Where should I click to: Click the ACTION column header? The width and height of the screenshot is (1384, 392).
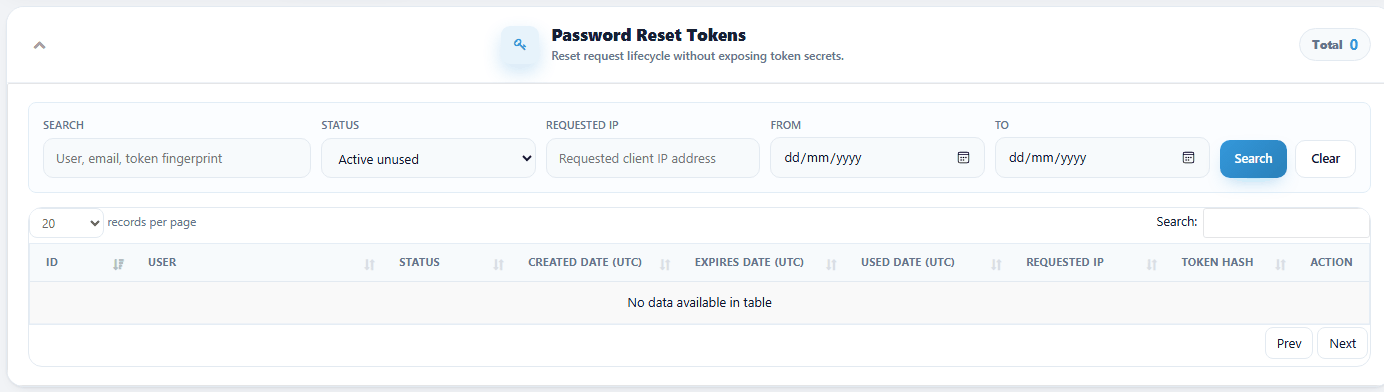(x=1331, y=262)
